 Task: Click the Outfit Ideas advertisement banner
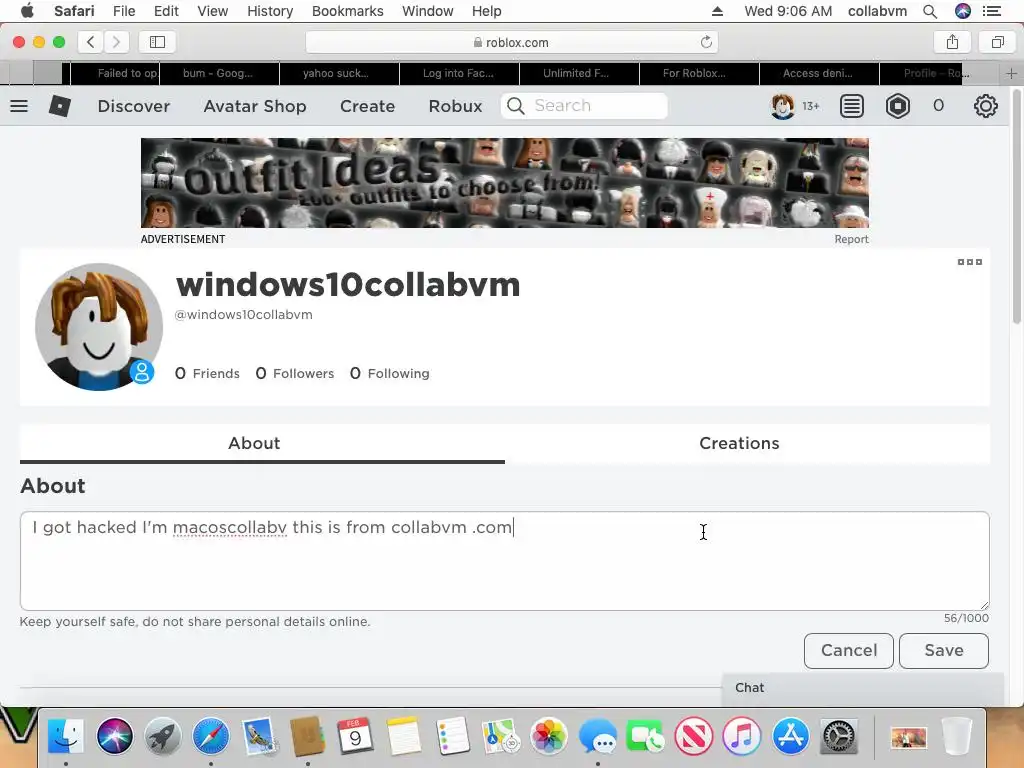[x=505, y=183]
